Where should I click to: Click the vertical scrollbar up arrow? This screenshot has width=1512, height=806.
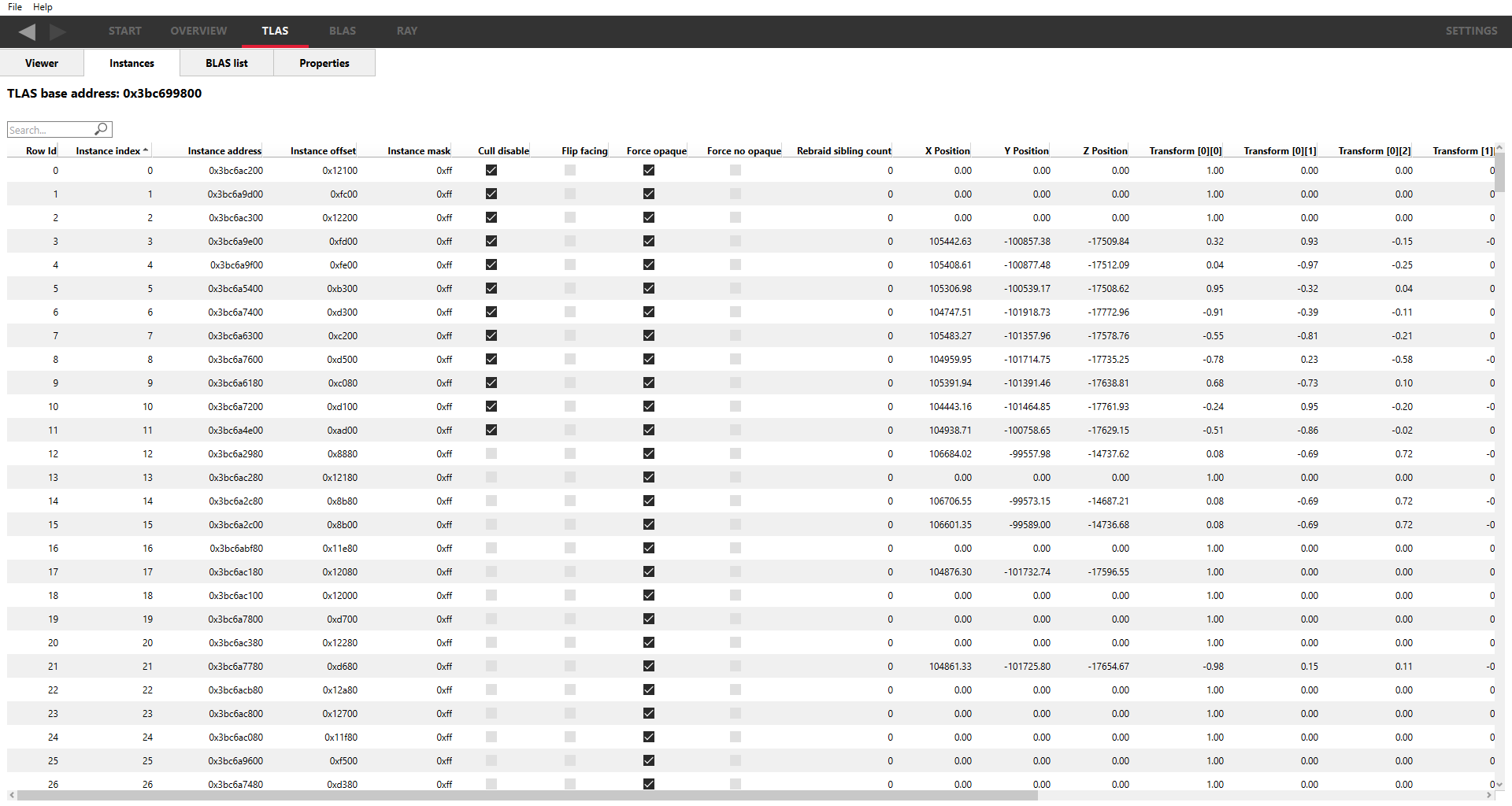1499,148
